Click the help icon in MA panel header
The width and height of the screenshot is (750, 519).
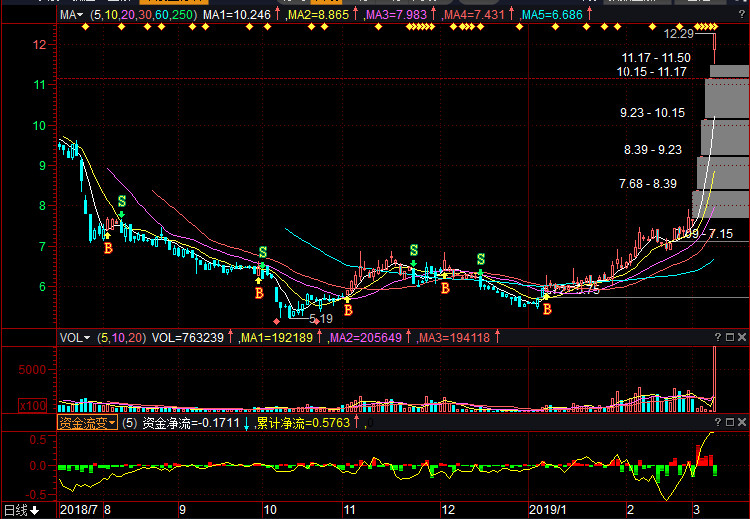[x=741, y=15]
